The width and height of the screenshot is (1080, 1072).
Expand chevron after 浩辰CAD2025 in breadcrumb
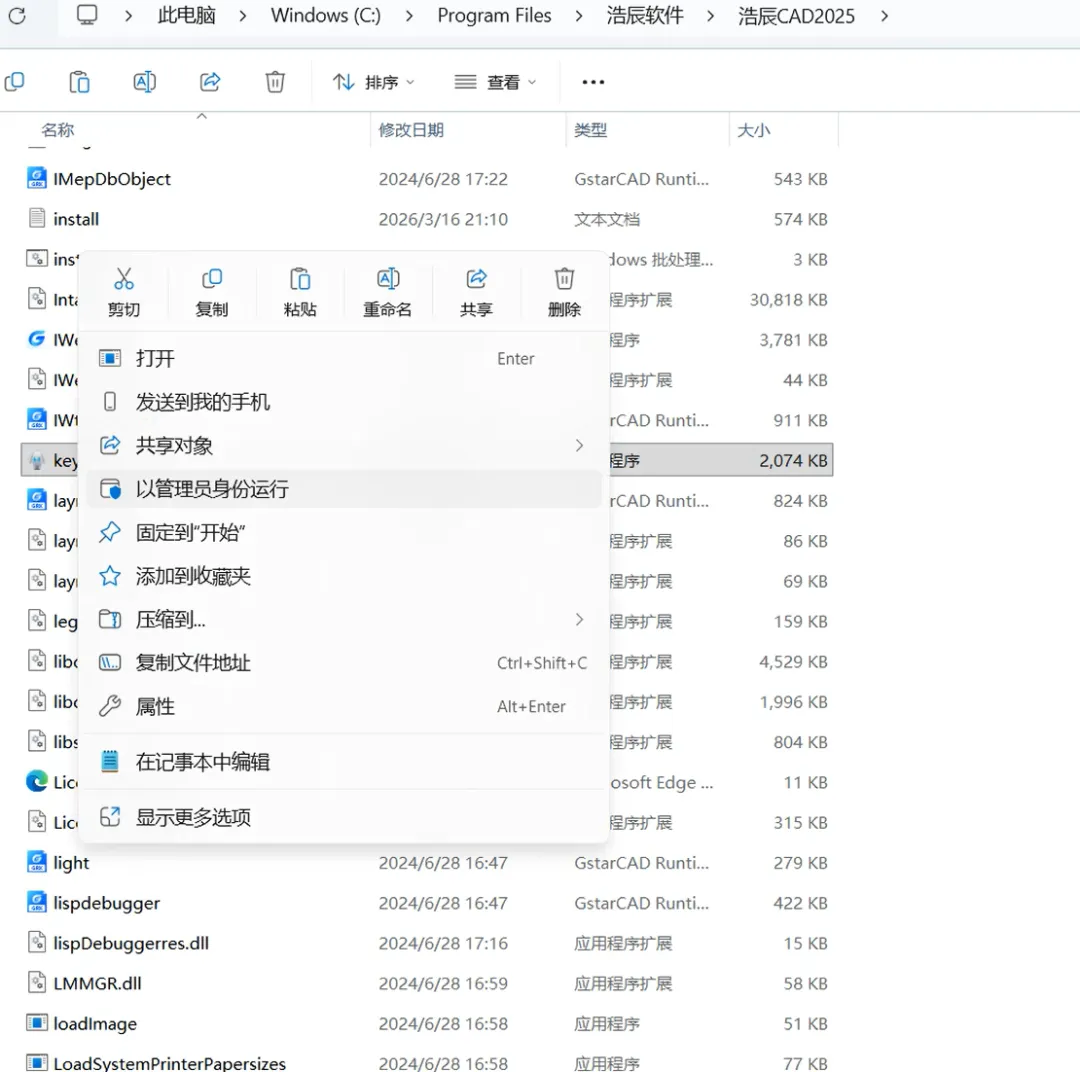[884, 15]
